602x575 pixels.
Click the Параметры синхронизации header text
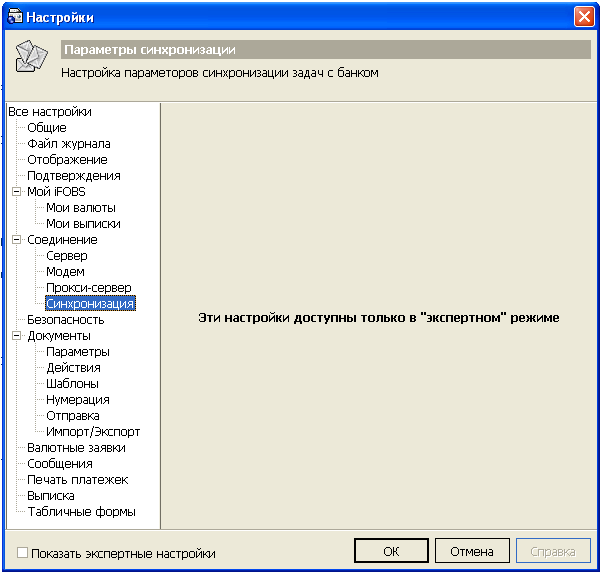click(x=150, y=50)
